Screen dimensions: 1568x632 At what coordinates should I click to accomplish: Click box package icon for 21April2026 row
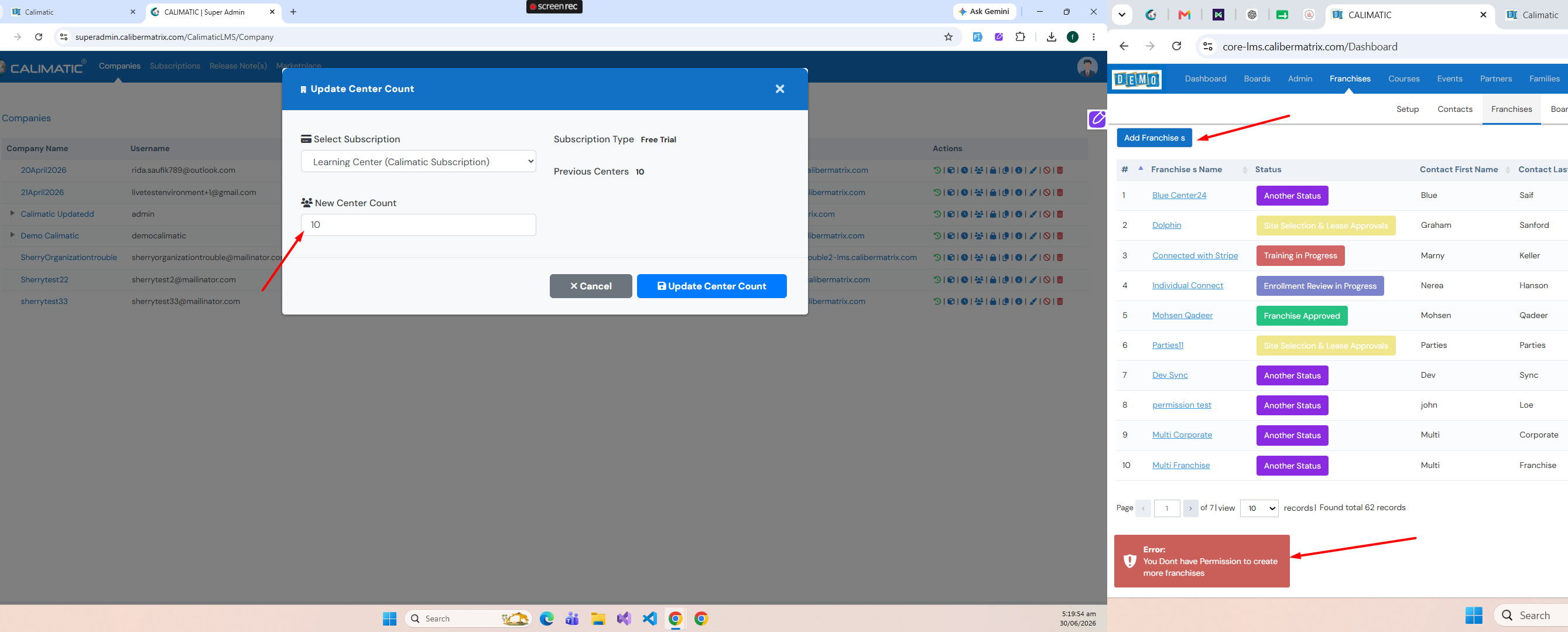[x=951, y=192]
